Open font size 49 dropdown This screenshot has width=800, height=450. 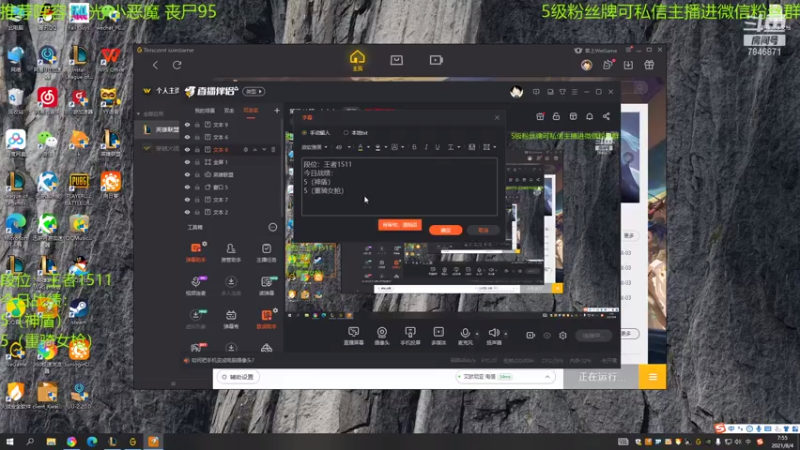click(x=343, y=147)
